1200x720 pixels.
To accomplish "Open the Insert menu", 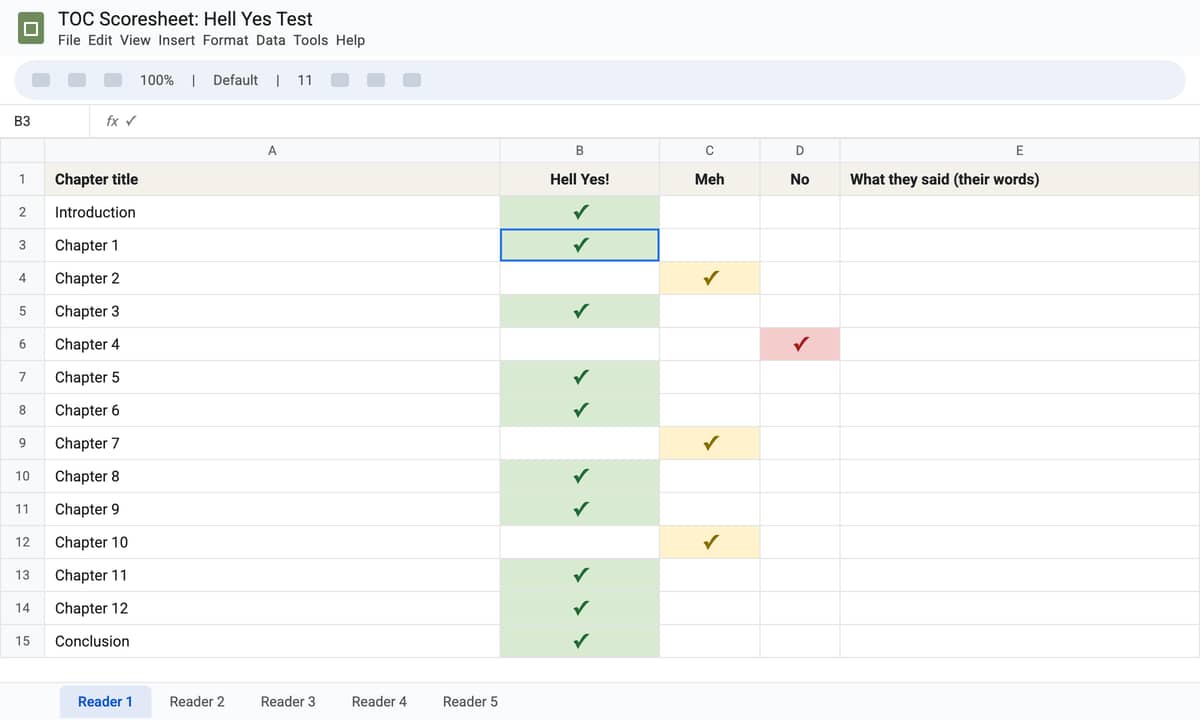I will click(x=177, y=40).
